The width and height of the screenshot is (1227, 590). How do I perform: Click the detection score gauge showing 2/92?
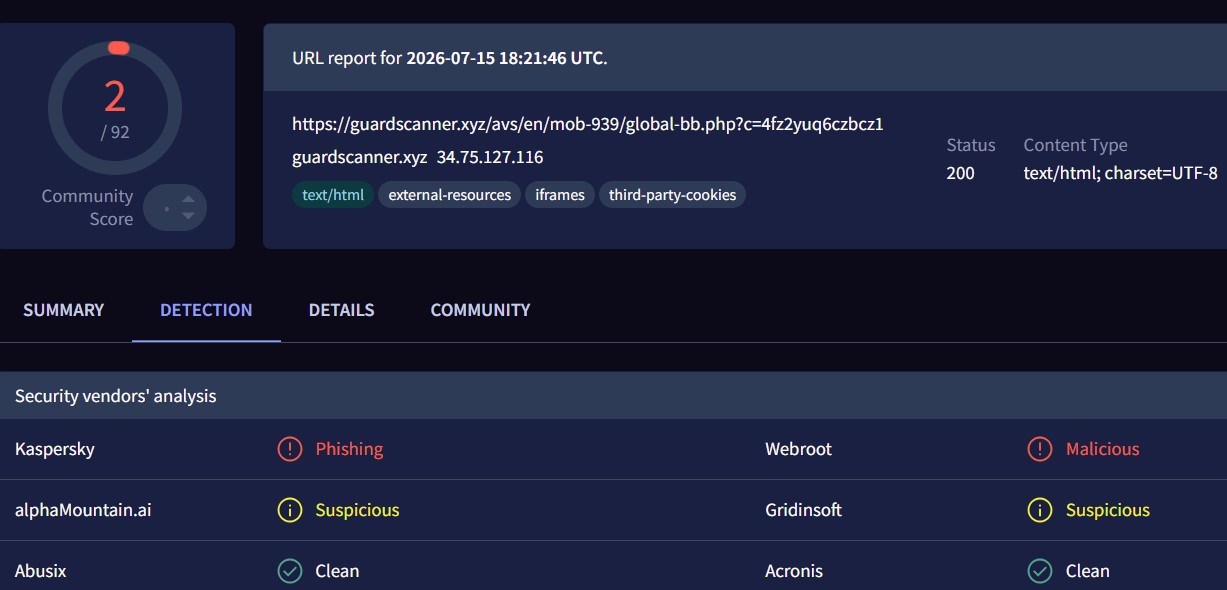pyautogui.click(x=115, y=108)
